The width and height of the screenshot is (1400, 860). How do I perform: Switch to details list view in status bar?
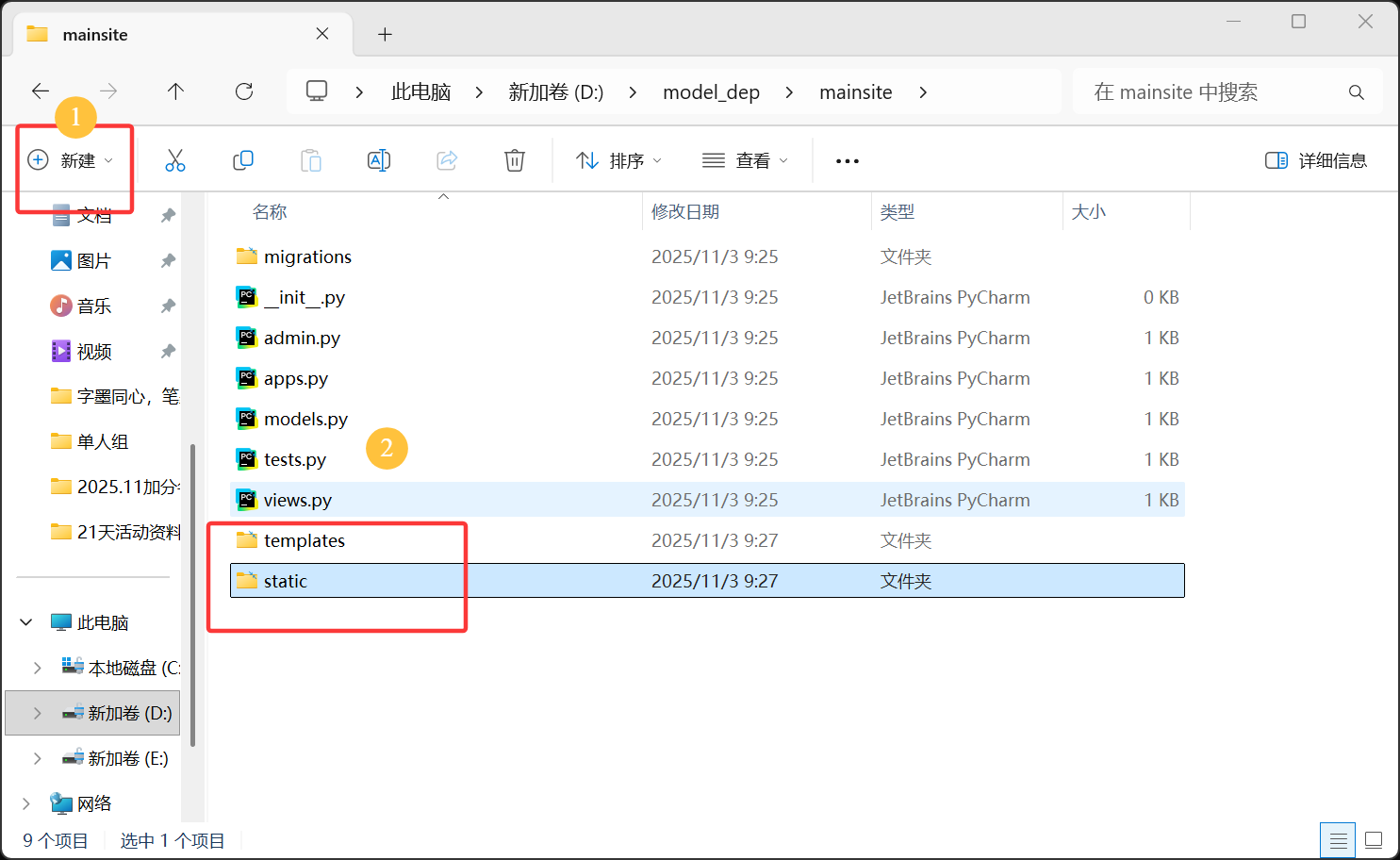(x=1338, y=839)
